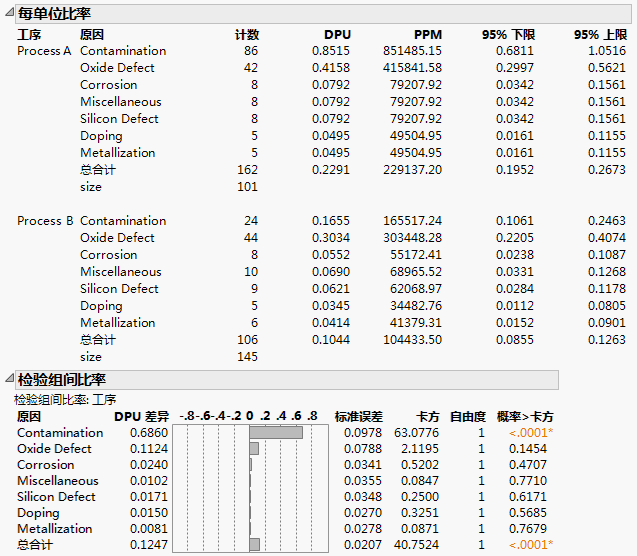Click Metallization p-value 0.7679
The image size is (637, 556).
point(528,528)
